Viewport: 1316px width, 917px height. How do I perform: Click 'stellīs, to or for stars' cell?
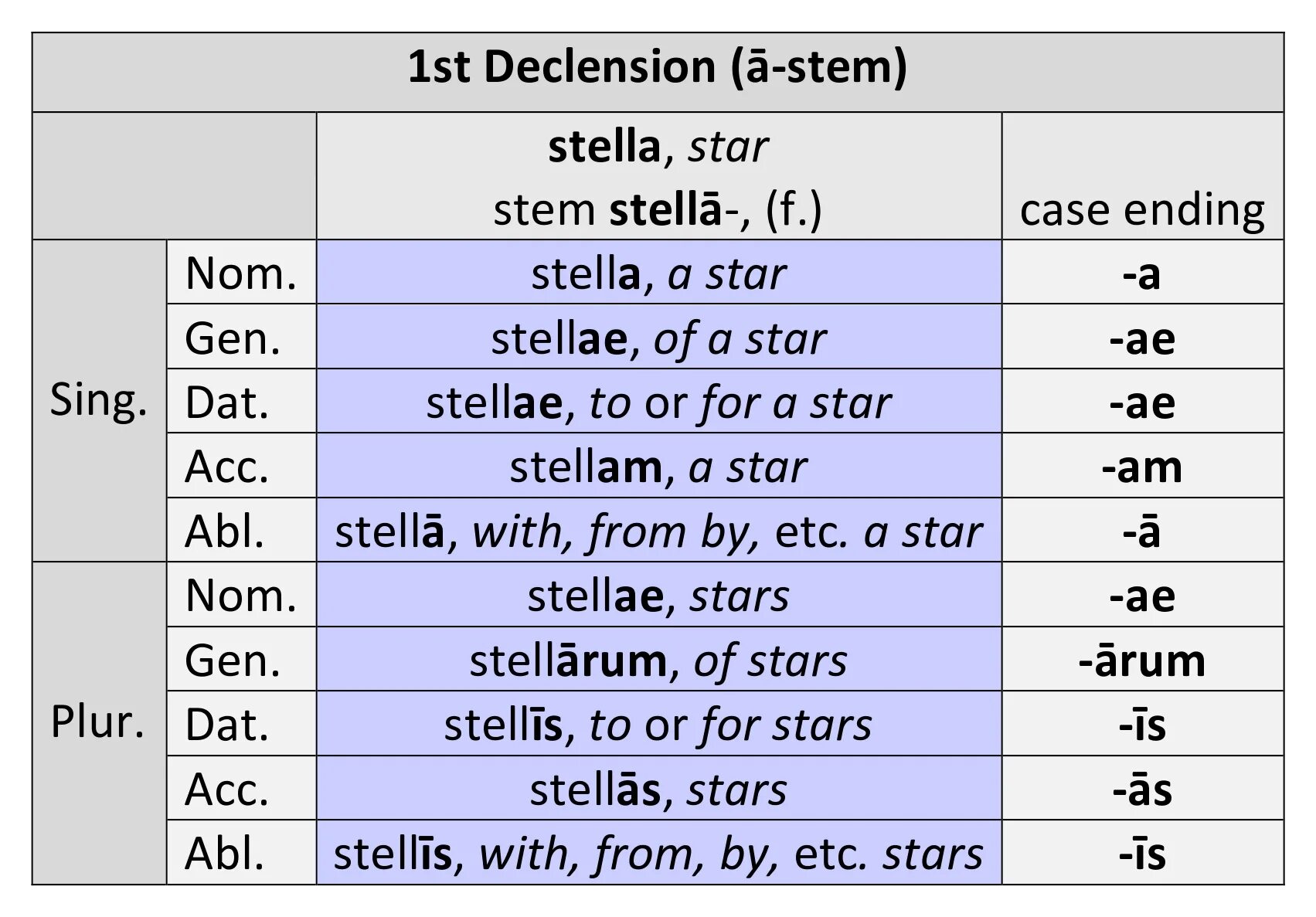[x=658, y=725]
